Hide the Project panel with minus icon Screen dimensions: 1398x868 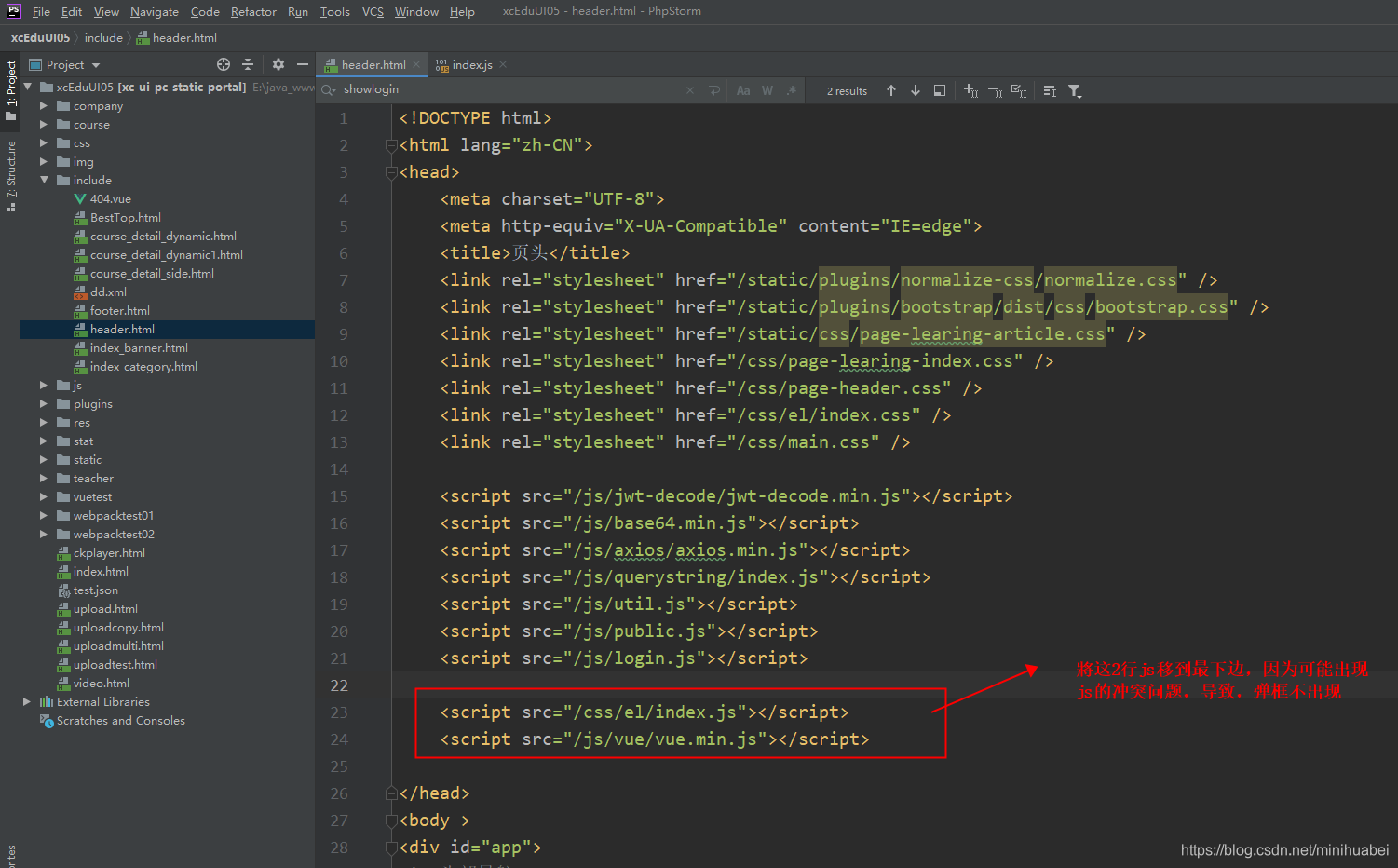(x=303, y=64)
